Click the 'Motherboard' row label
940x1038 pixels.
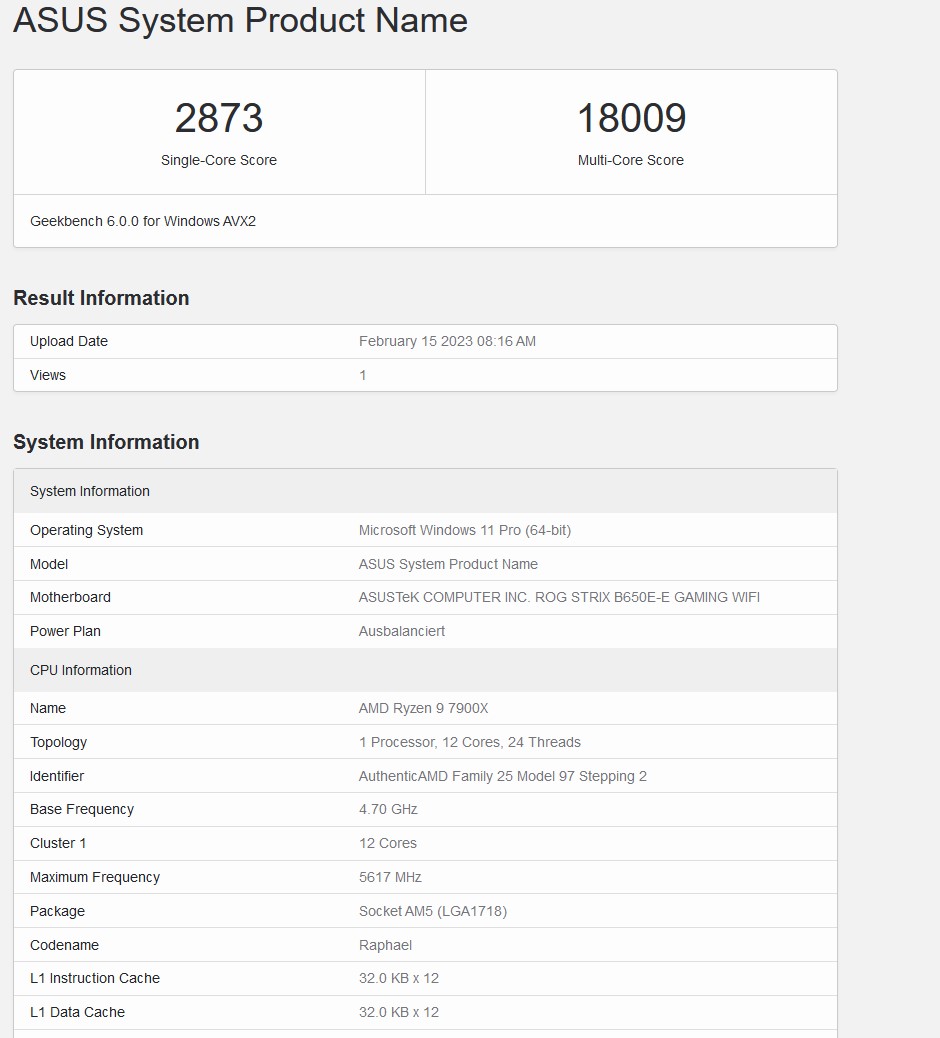[x=70, y=597]
